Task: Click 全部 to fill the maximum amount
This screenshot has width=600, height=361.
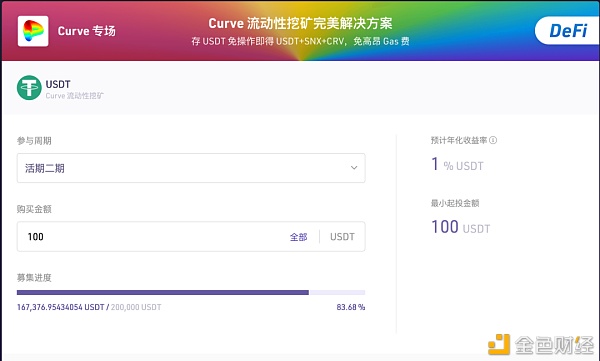Action: tap(298, 237)
